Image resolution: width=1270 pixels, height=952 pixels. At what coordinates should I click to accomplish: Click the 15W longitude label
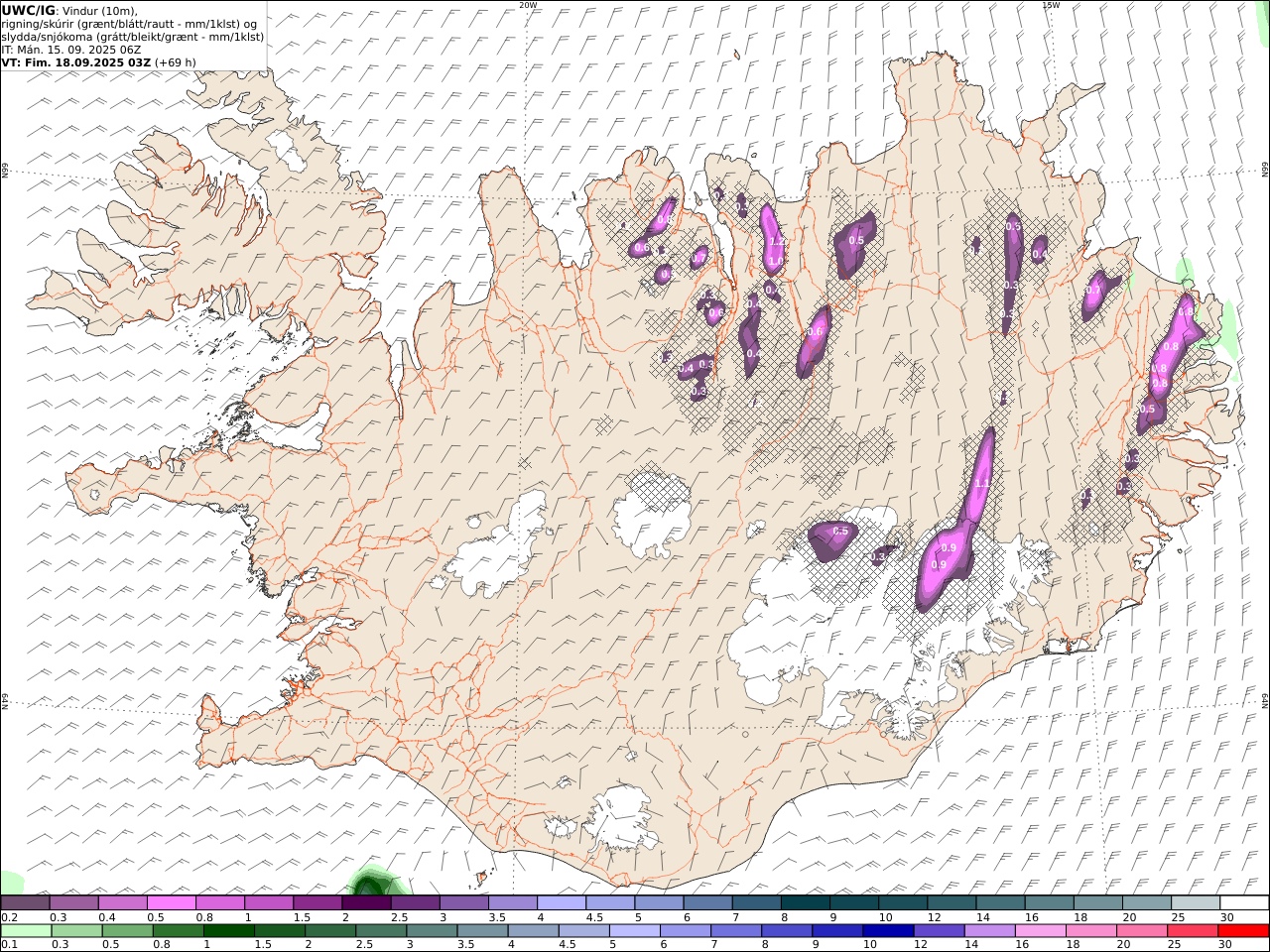coord(1051,5)
